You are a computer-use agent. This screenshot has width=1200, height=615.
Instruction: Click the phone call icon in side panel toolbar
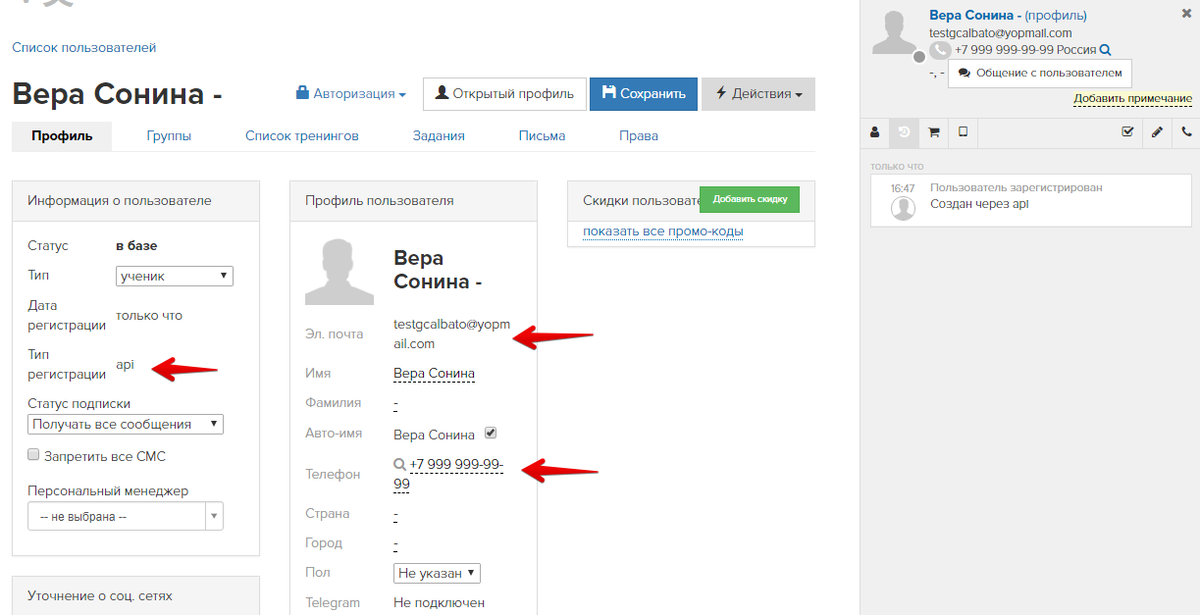click(x=1186, y=131)
